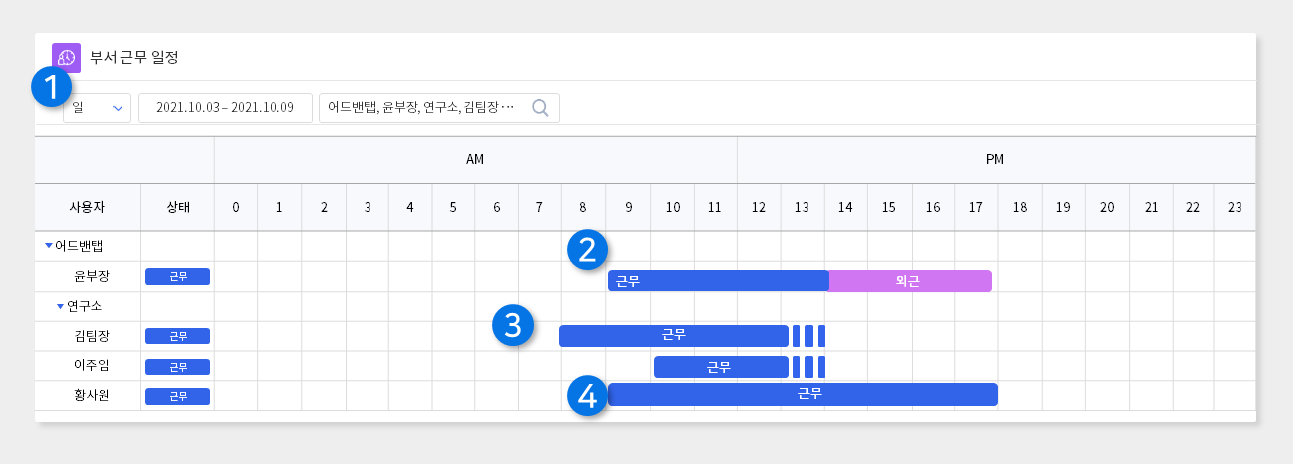The height and width of the screenshot is (464, 1293).
Task: Click the magnifier search icon
Action: 540,108
